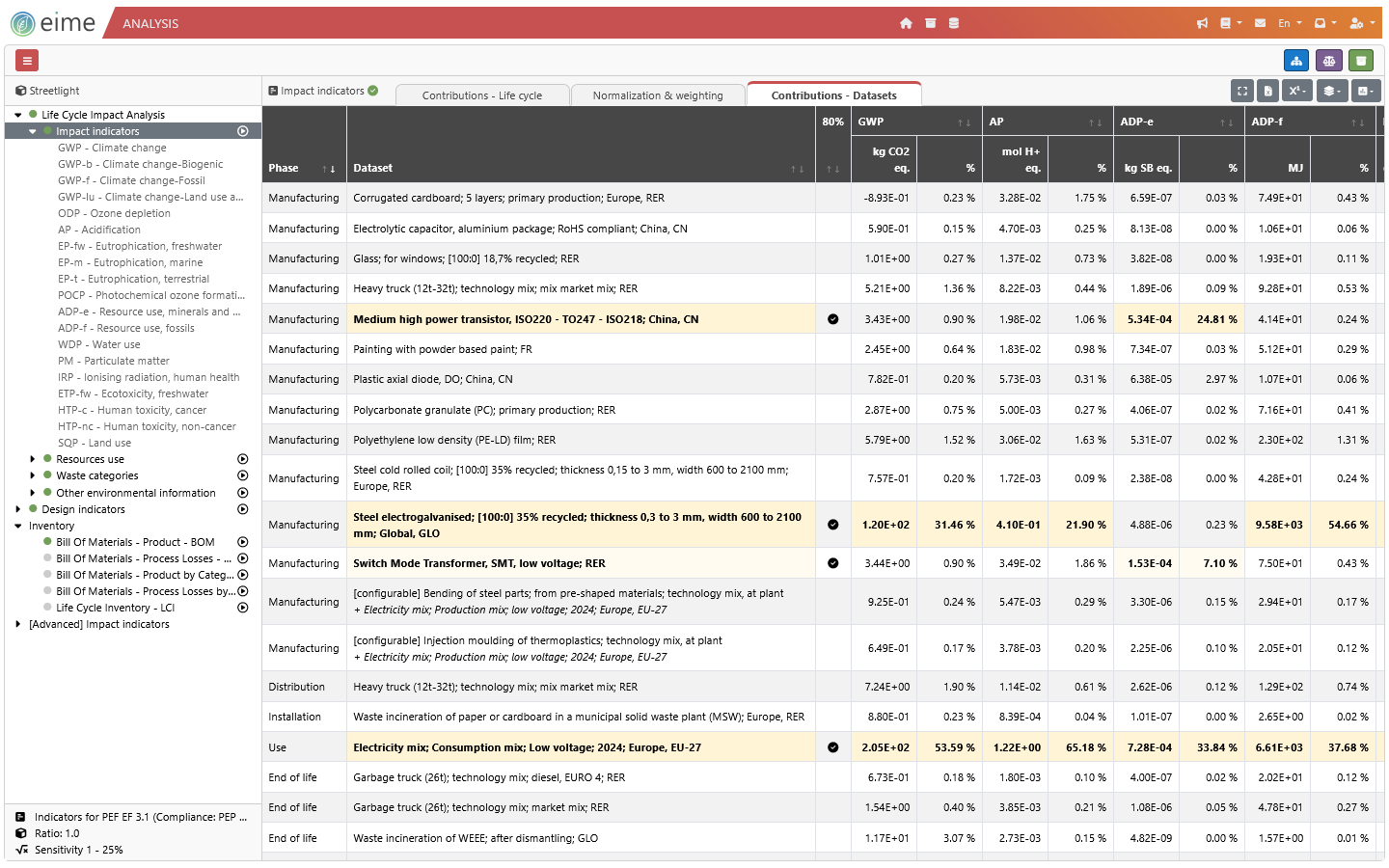The image size is (1389, 868).
Task: Expand the Resources use node
Action: pos(32,459)
